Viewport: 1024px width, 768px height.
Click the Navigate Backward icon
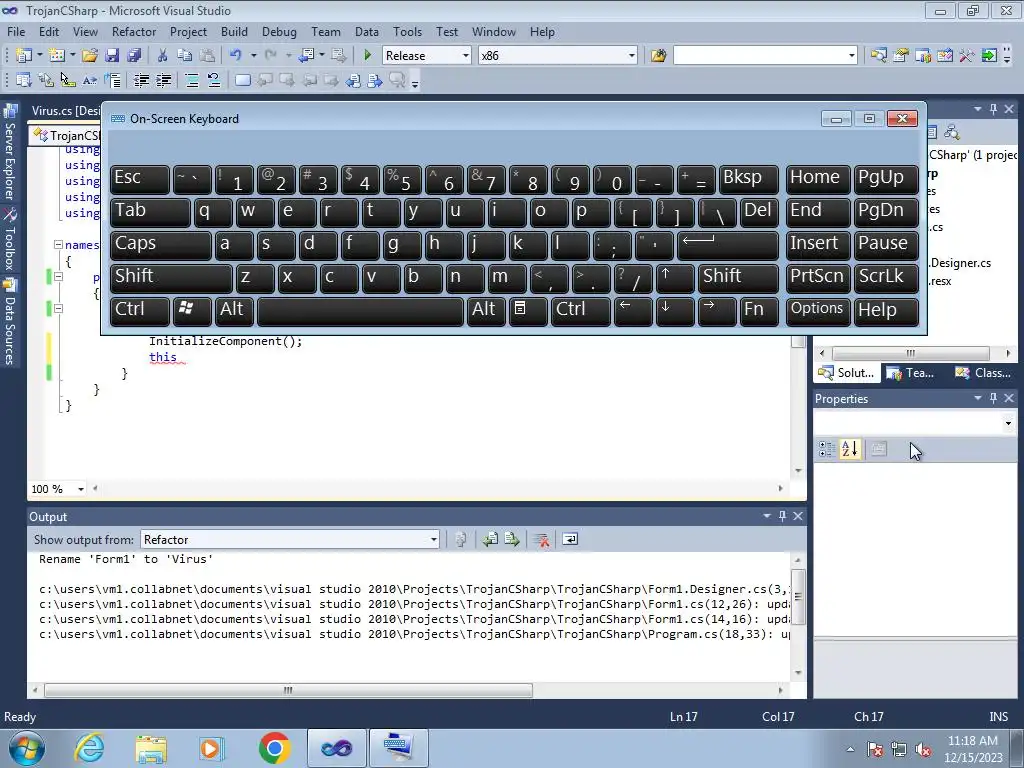click(306, 56)
